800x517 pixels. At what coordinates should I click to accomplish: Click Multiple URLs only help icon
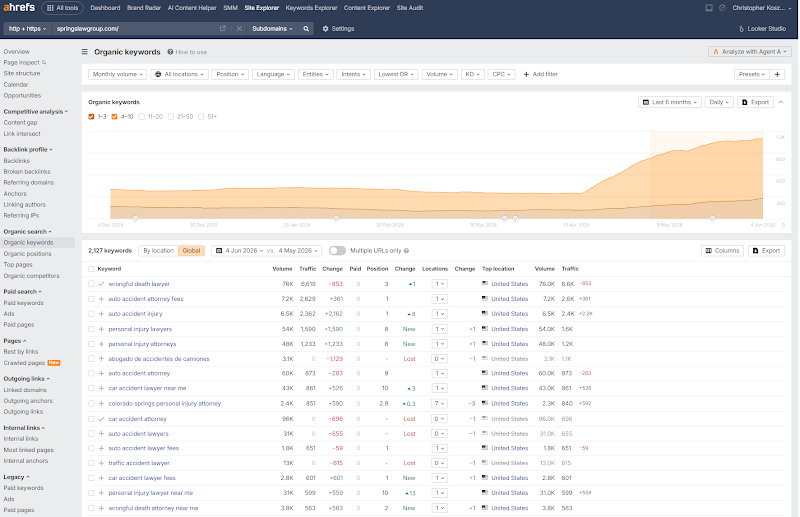pyautogui.click(x=407, y=251)
